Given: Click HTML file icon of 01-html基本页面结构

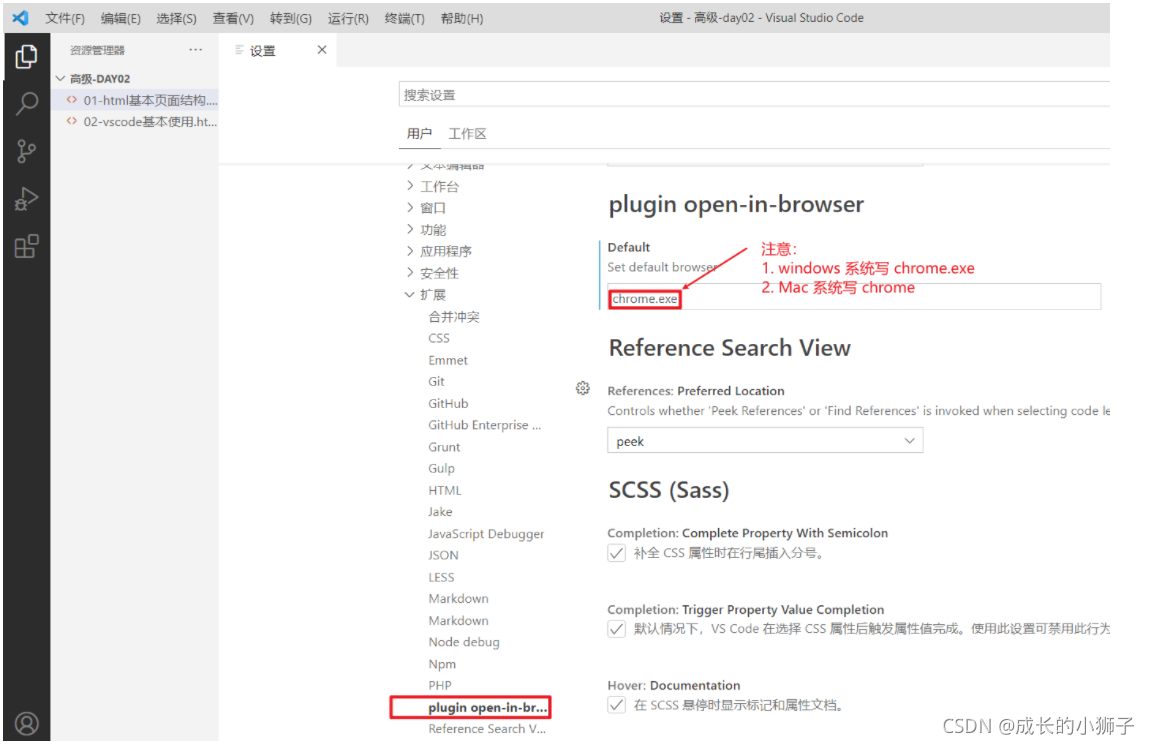Looking at the screenshot, I should pos(72,100).
